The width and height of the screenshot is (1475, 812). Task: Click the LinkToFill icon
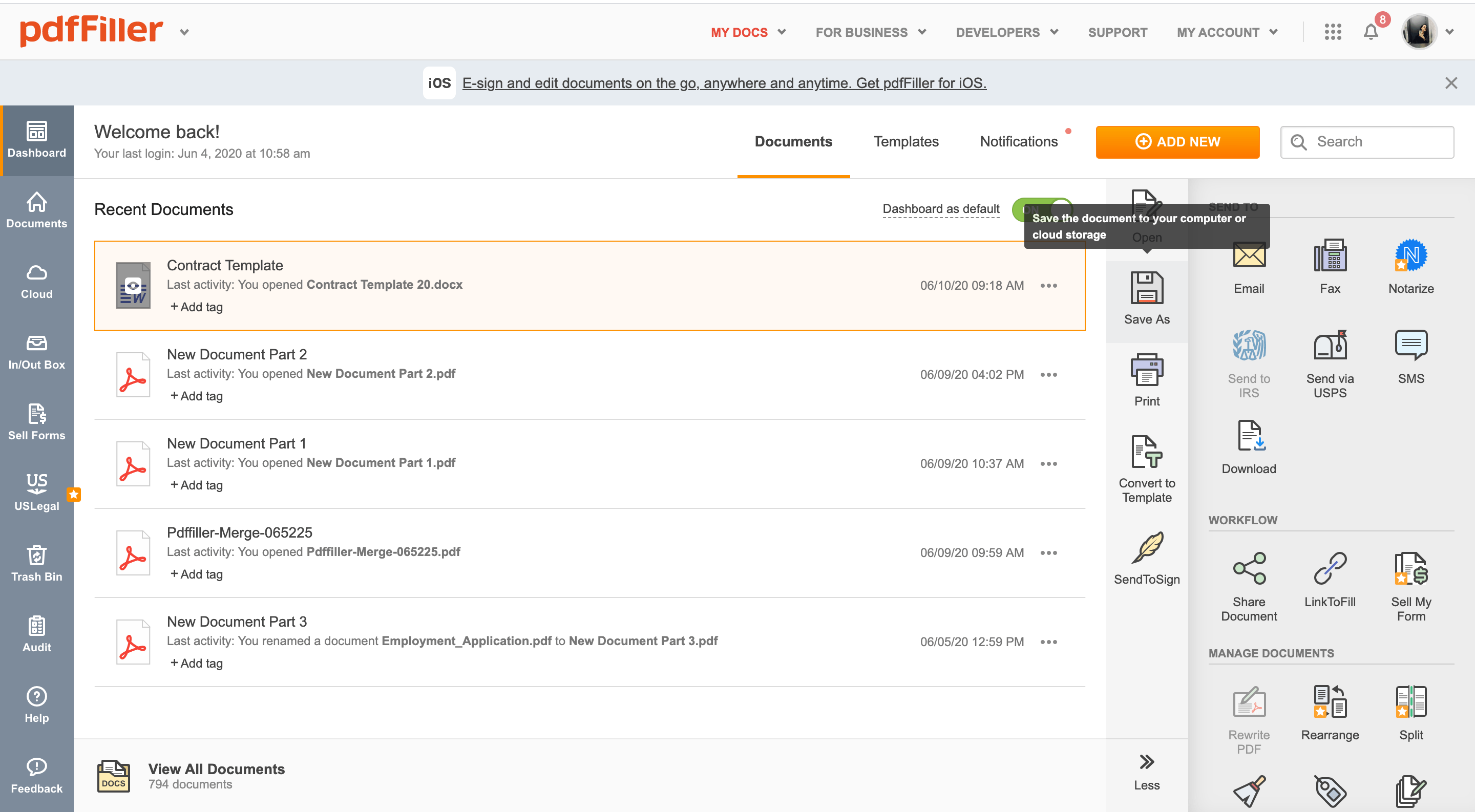pyautogui.click(x=1330, y=568)
